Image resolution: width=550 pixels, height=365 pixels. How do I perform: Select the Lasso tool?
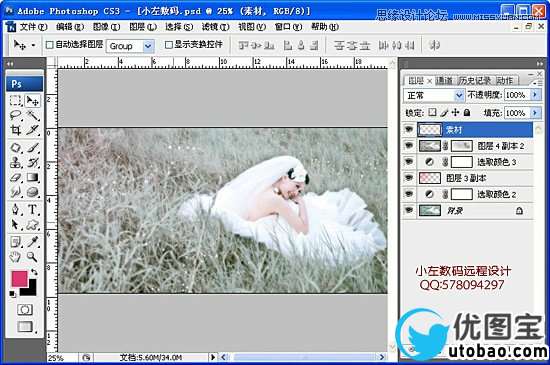tap(15, 115)
